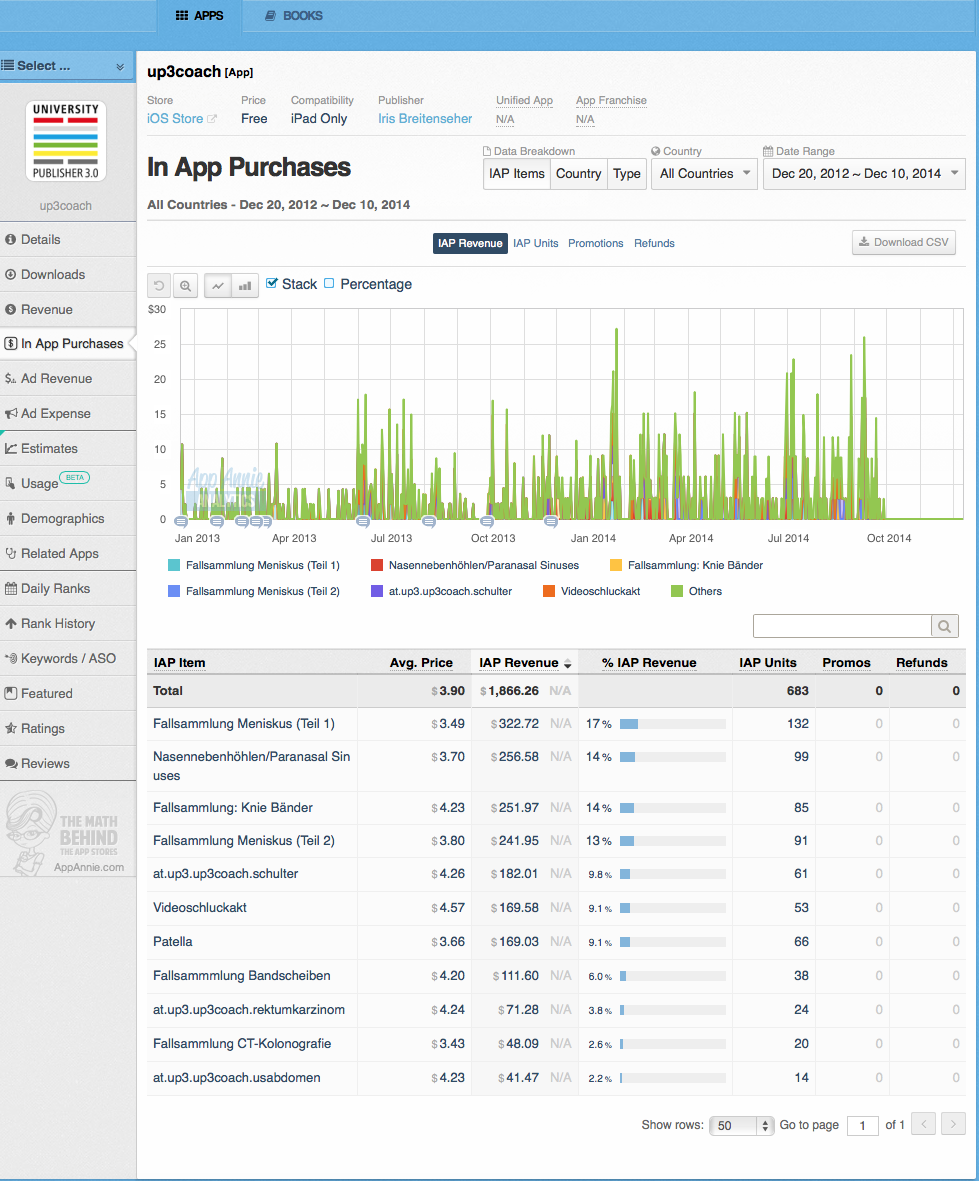Focus the table search input field
This screenshot has width=979, height=1181.
[x=842, y=626]
